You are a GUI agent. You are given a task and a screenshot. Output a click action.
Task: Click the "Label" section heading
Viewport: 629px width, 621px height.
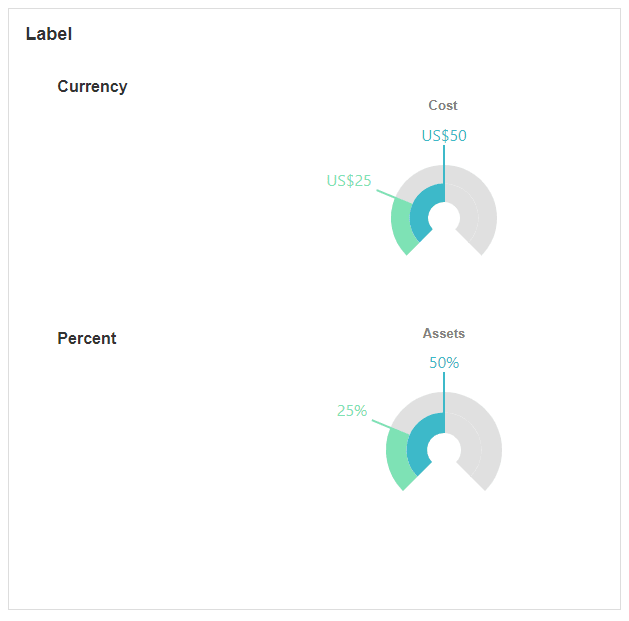(49, 34)
